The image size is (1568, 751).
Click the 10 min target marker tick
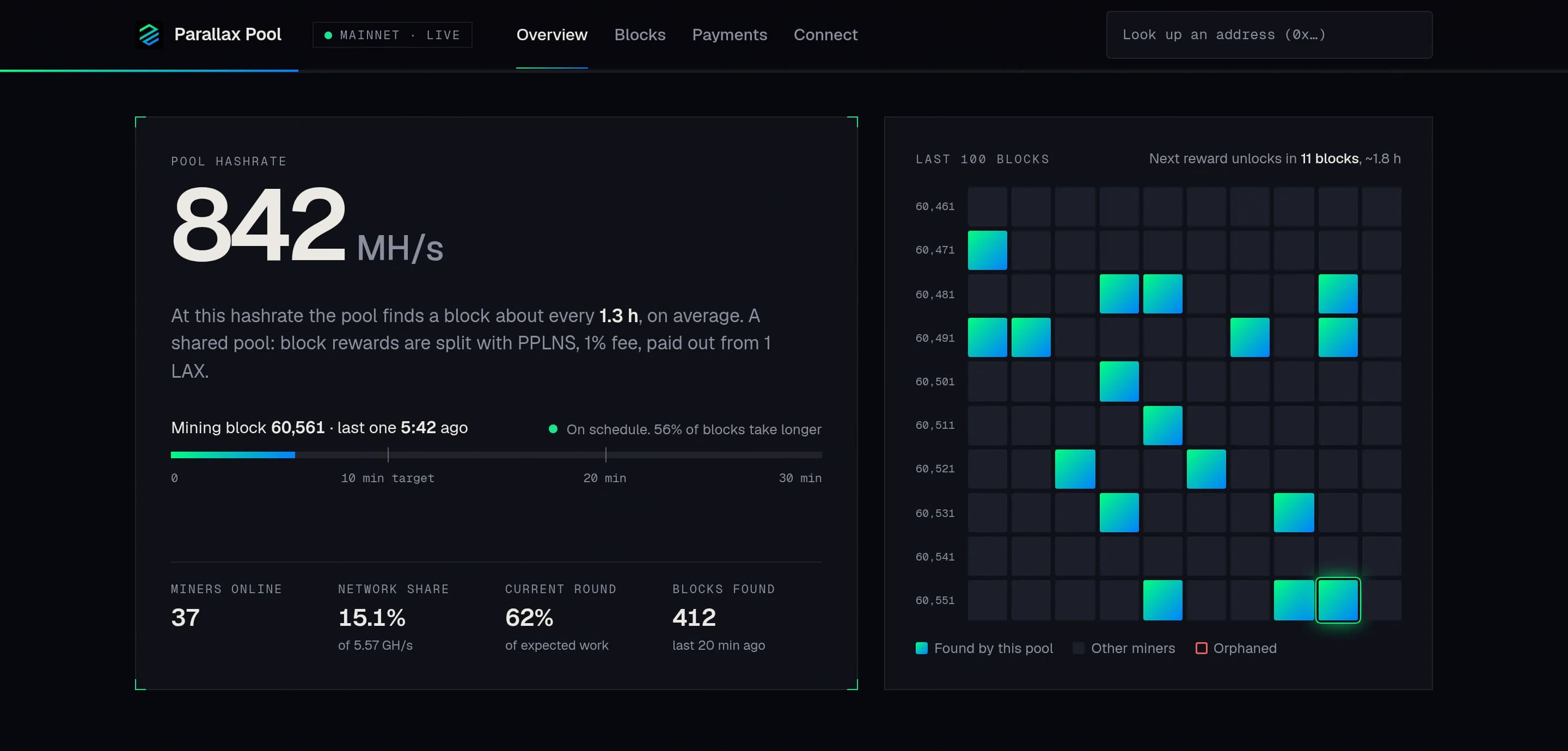[388, 454]
